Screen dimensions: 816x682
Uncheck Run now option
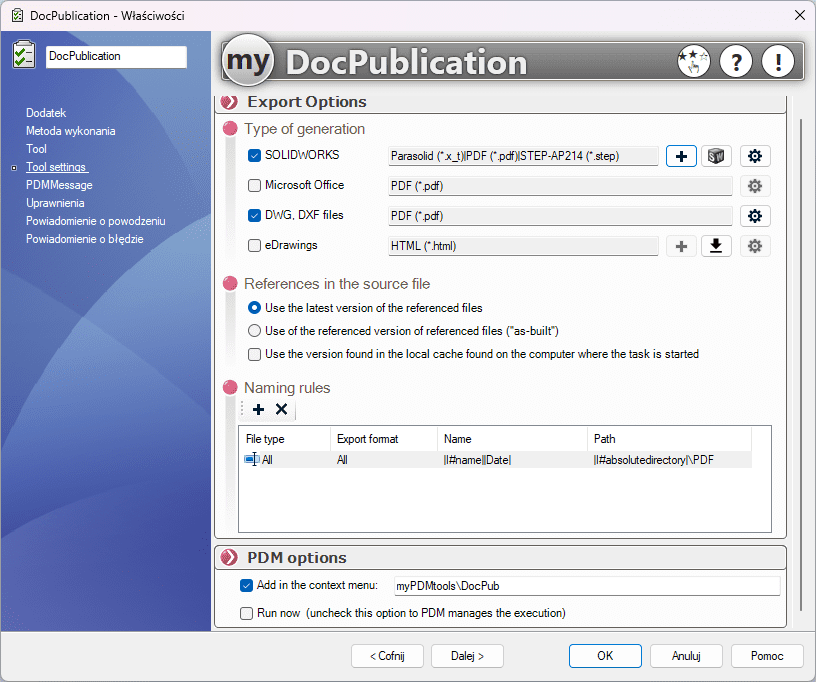click(x=245, y=613)
